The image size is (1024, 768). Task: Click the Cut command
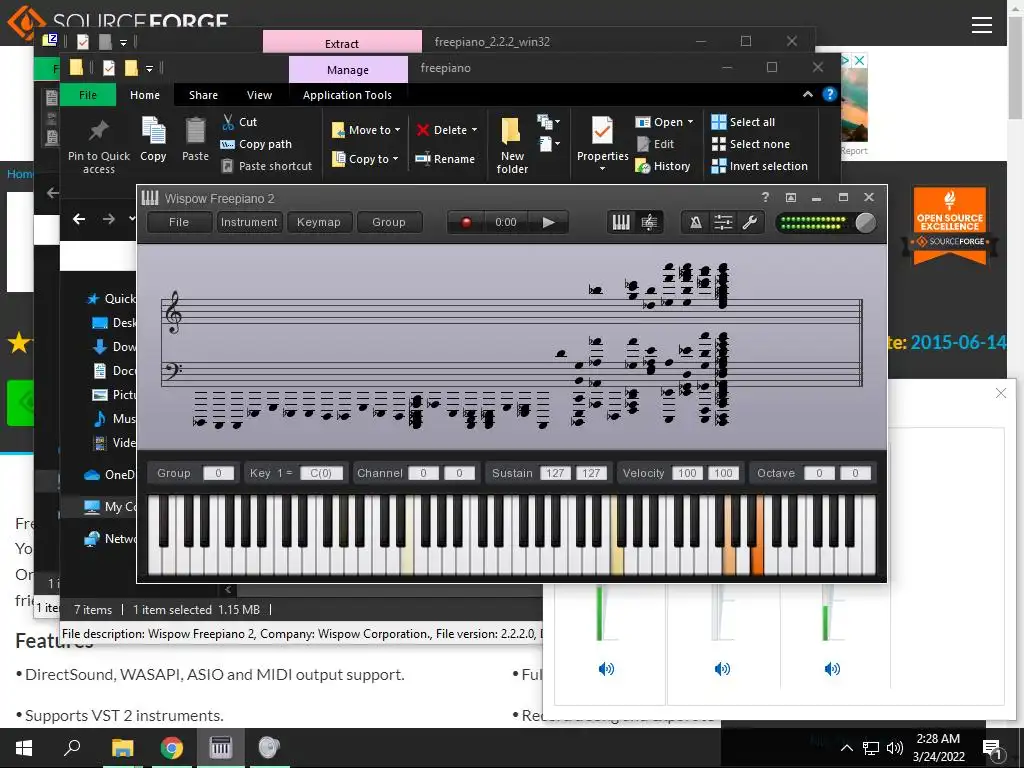pyautogui.click(x=239, y=122)
